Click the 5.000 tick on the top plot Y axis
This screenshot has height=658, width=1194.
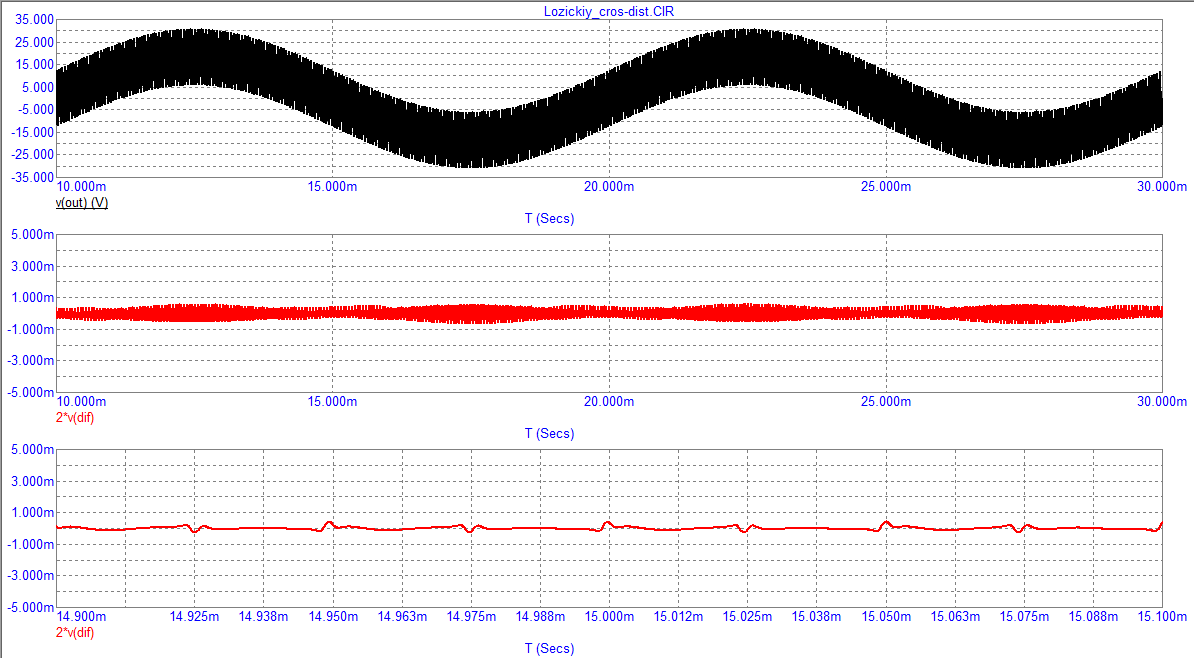38,87
